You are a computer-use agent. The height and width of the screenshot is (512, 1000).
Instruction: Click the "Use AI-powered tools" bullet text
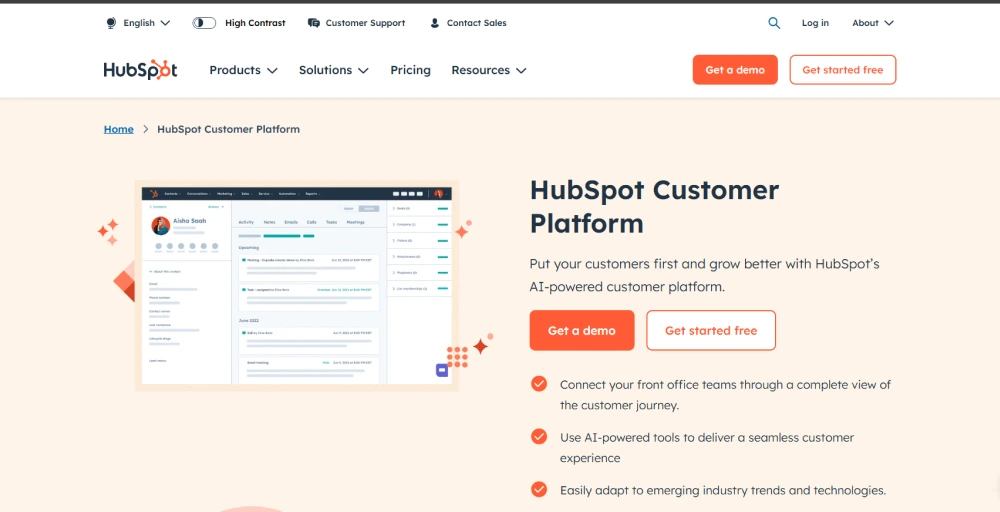(x=707, y=448)
